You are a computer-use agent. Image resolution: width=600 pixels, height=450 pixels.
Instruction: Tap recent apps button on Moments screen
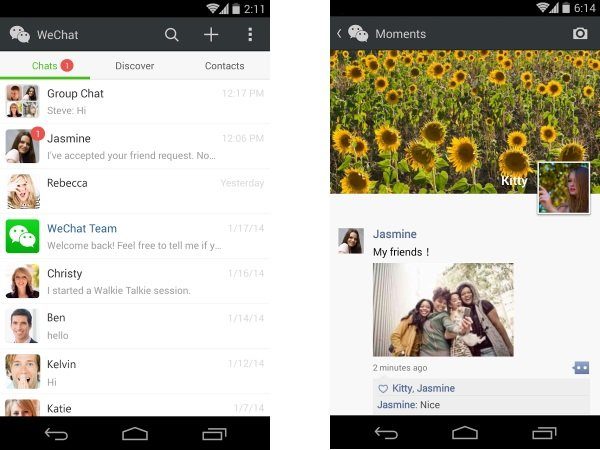[x=544, y=433]
